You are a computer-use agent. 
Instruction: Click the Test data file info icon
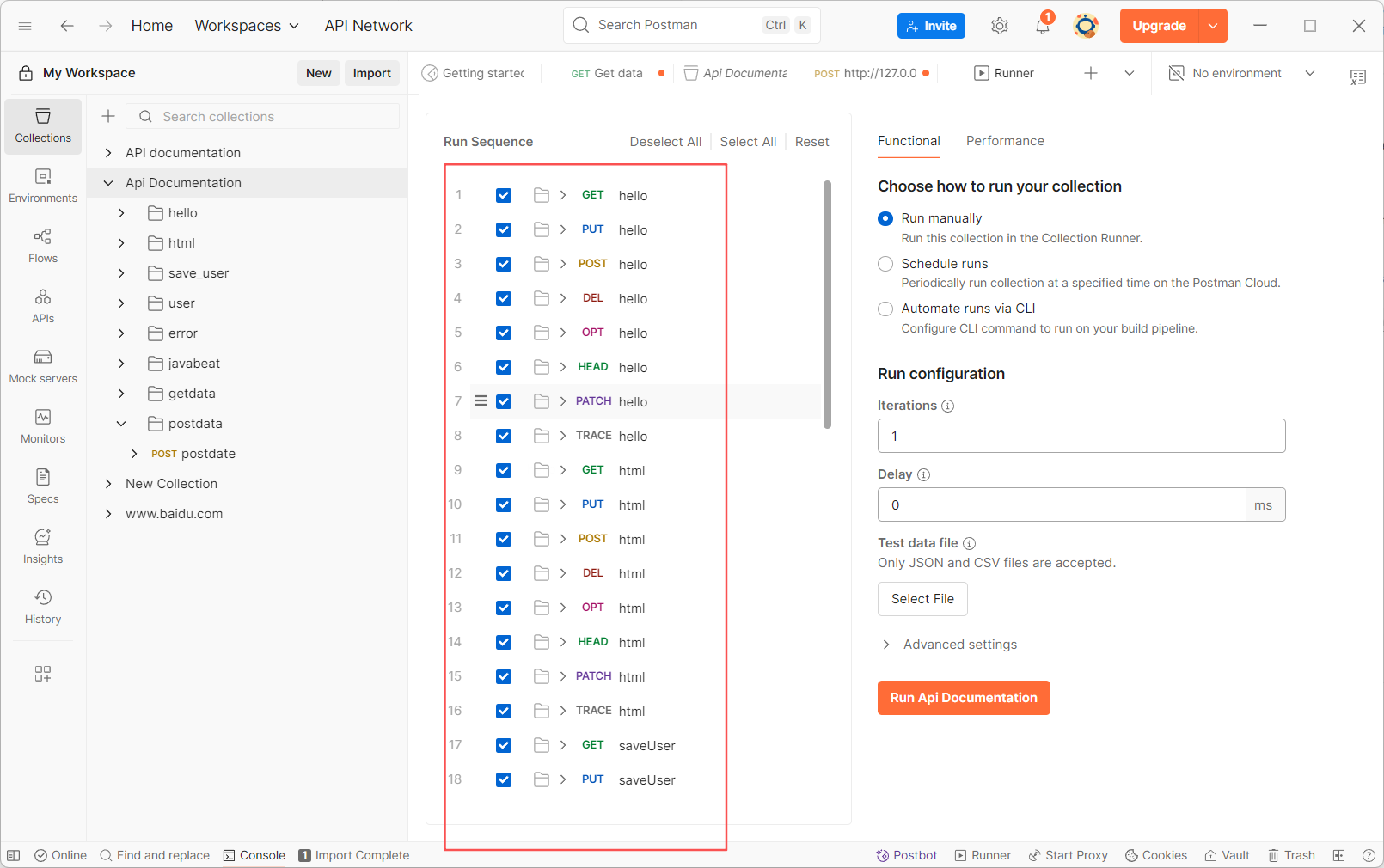click(970, 543)
